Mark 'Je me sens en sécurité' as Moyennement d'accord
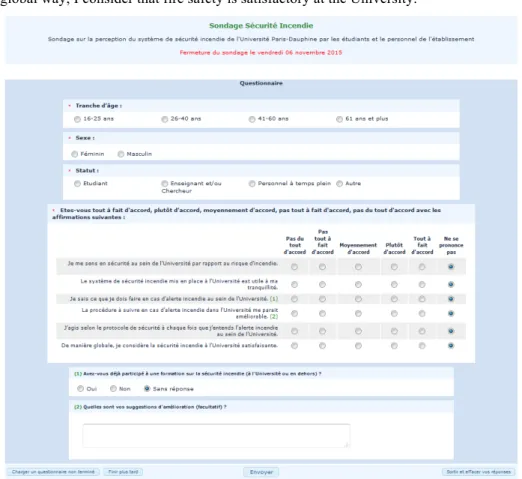Viewport: 522px width, 479px height. 358,267
